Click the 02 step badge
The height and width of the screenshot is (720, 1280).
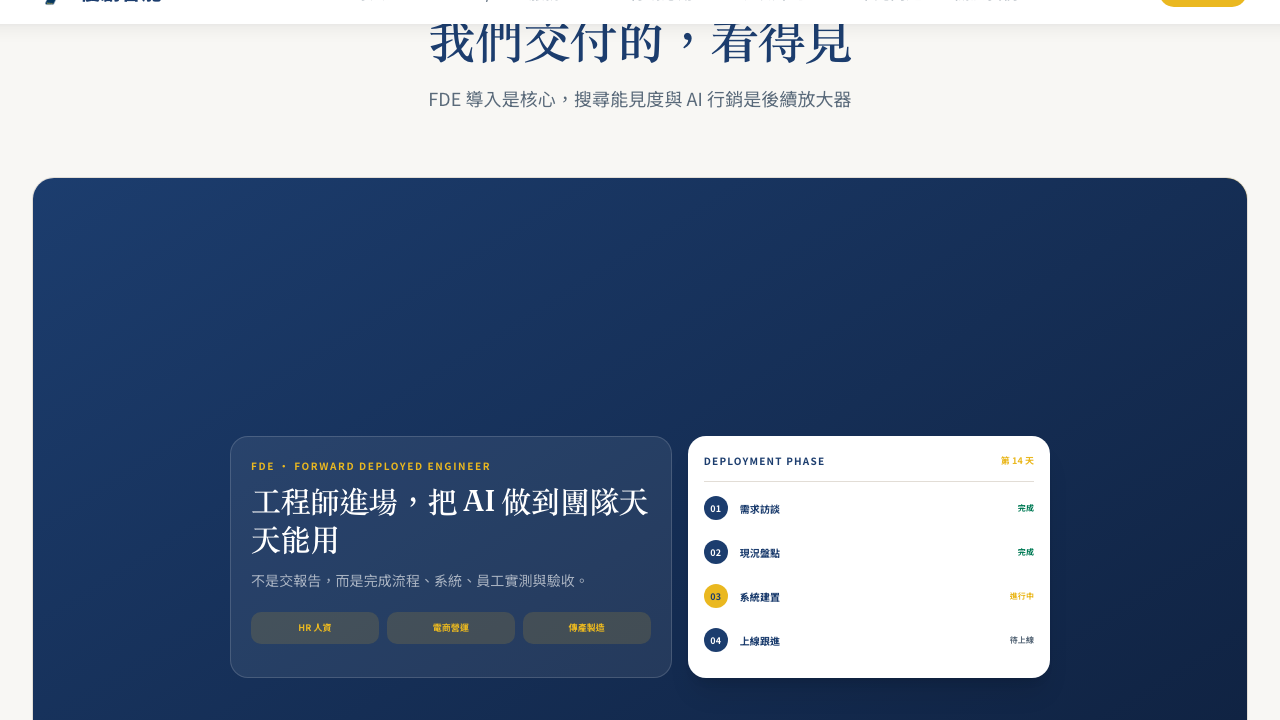(716, 552)
